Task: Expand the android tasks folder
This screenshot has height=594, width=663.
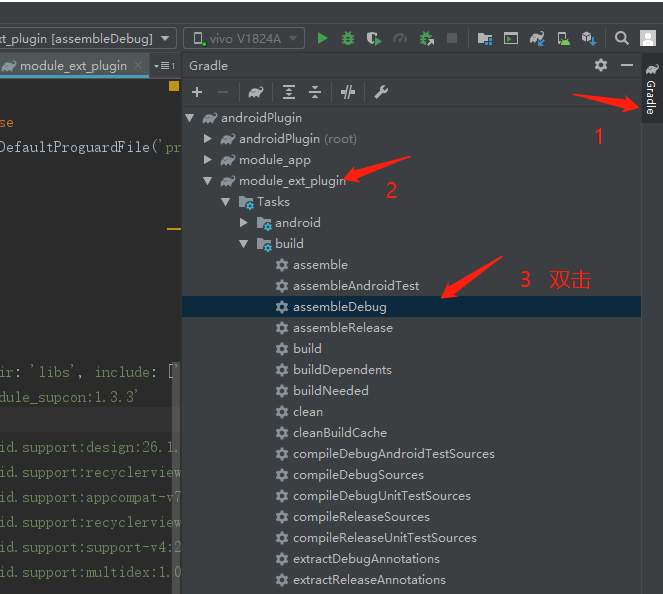Action: (x=244, y=222)
